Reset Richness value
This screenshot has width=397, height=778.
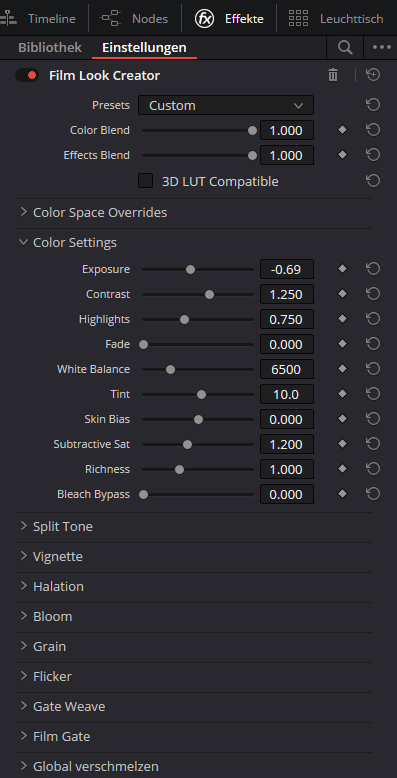[373, 469]
